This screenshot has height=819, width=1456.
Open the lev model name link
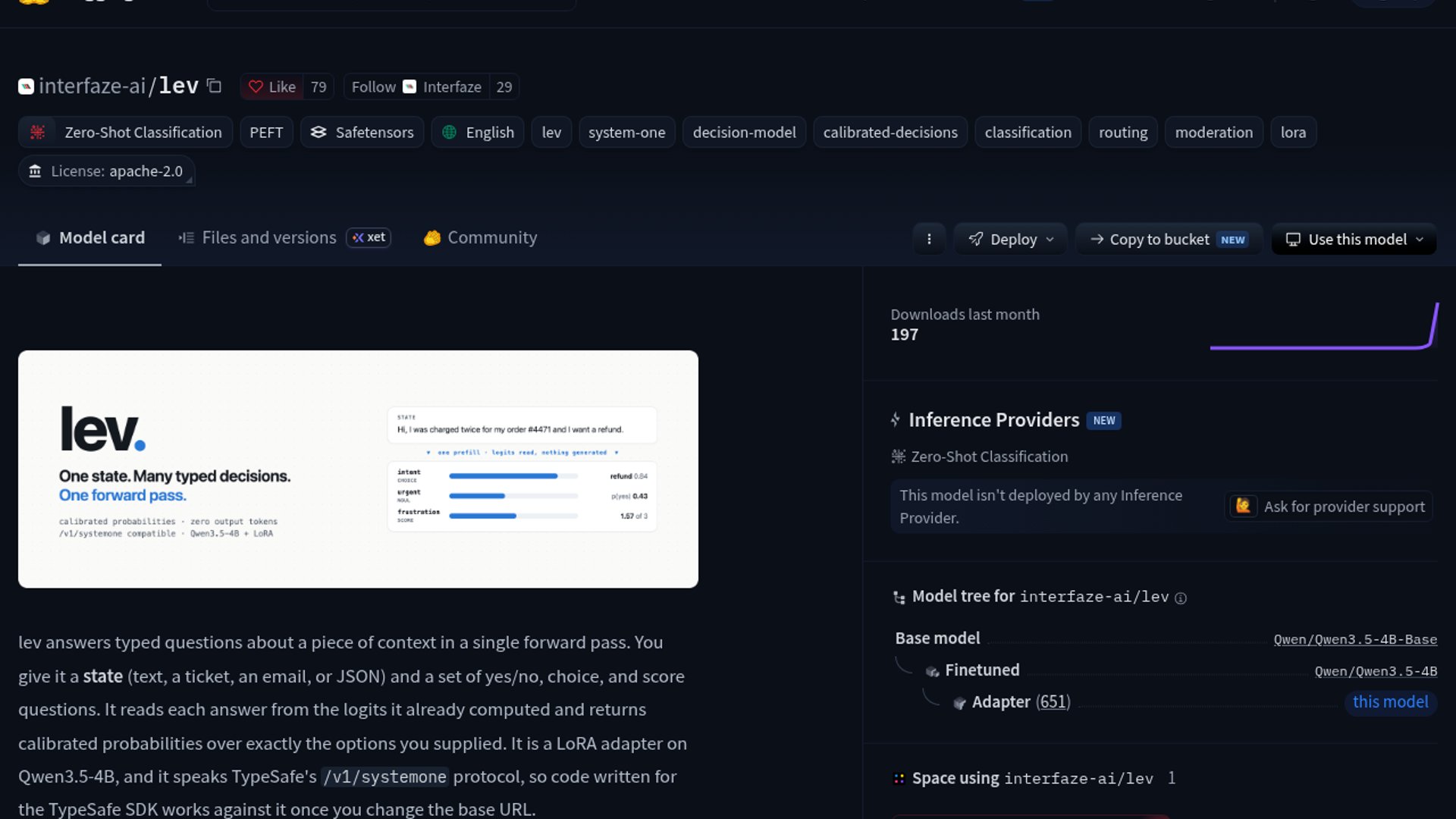click(179, 86)
